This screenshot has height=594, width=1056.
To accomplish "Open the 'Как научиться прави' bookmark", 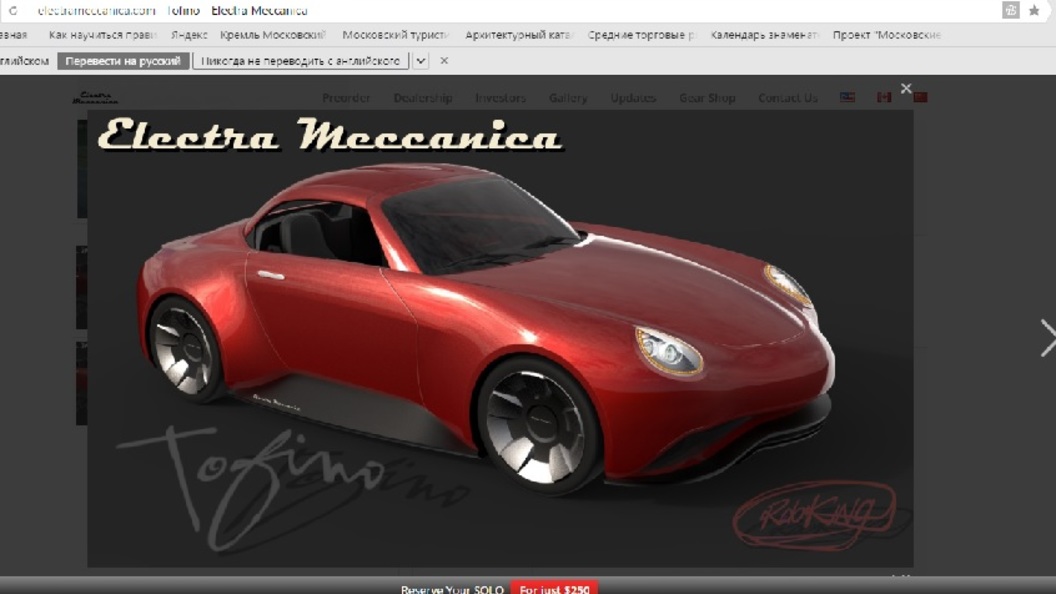I will (x=102, y=34).
